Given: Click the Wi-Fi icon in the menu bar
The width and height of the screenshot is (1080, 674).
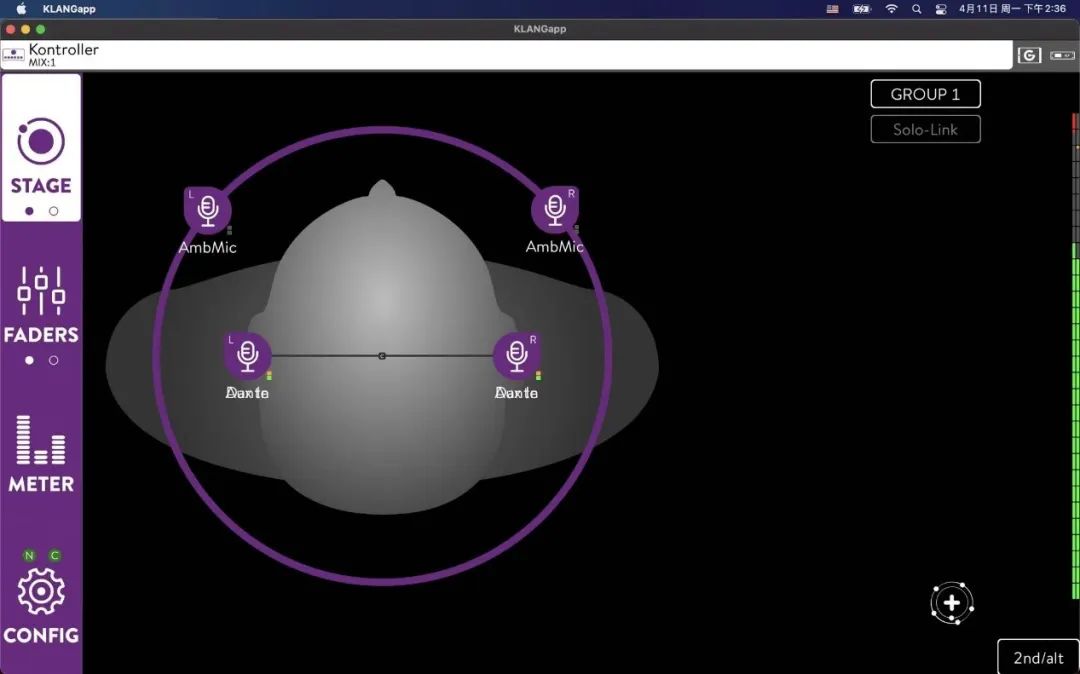Looking at the screenshot, I should point(891,9).
